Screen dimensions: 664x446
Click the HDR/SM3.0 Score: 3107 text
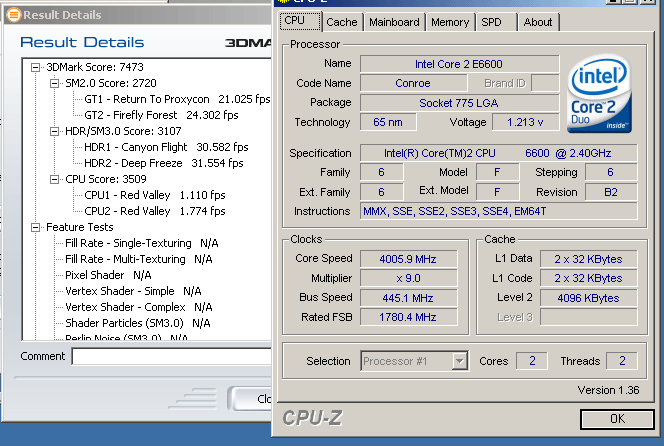click(123, 131)
